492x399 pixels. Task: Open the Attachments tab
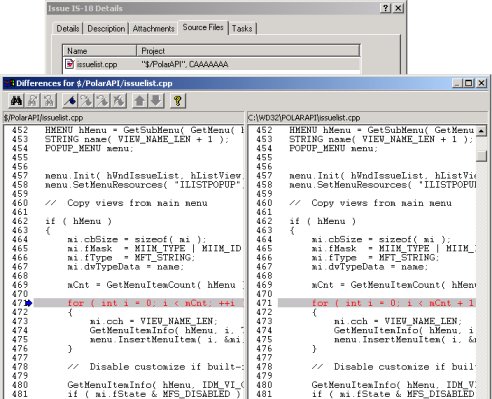(153, 29)
